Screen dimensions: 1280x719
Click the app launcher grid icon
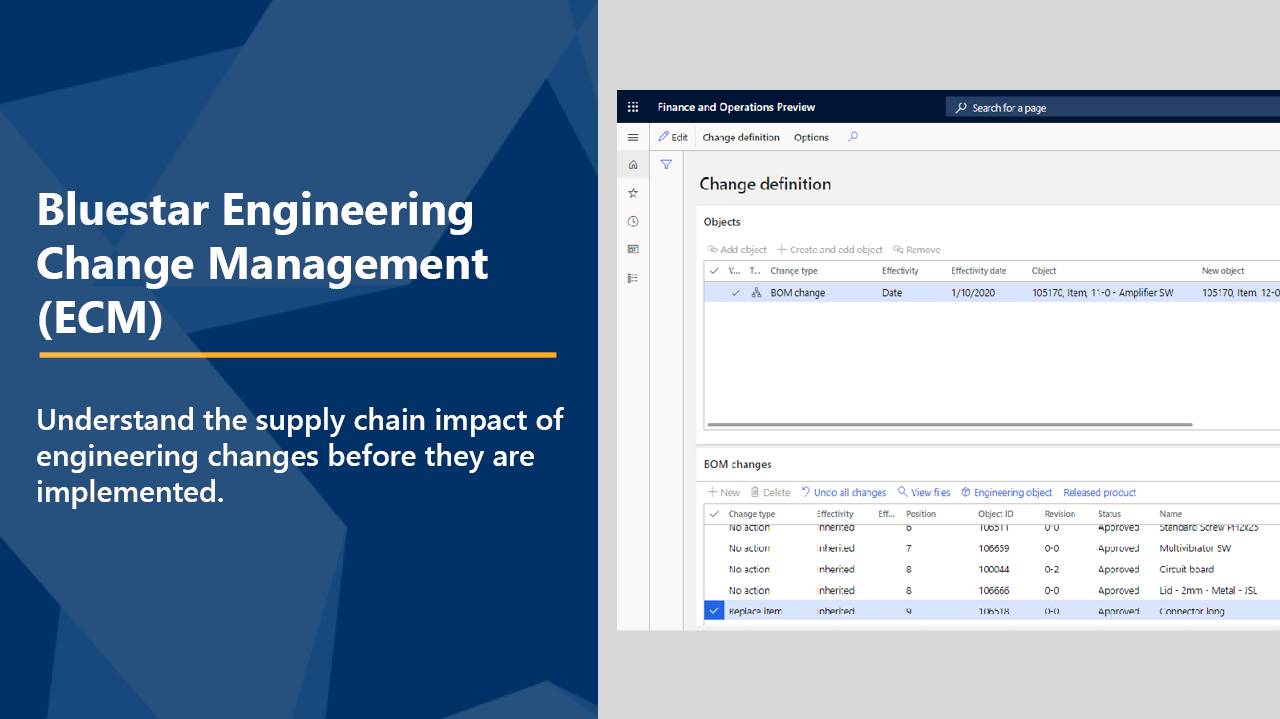pyautogui.click(x=633, y=106)
